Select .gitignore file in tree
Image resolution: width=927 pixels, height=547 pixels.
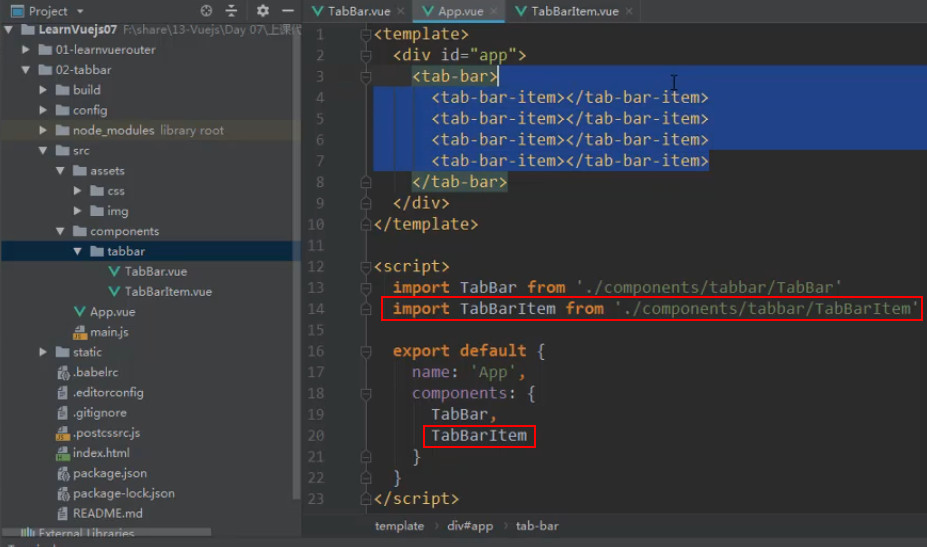coord(99,412)
